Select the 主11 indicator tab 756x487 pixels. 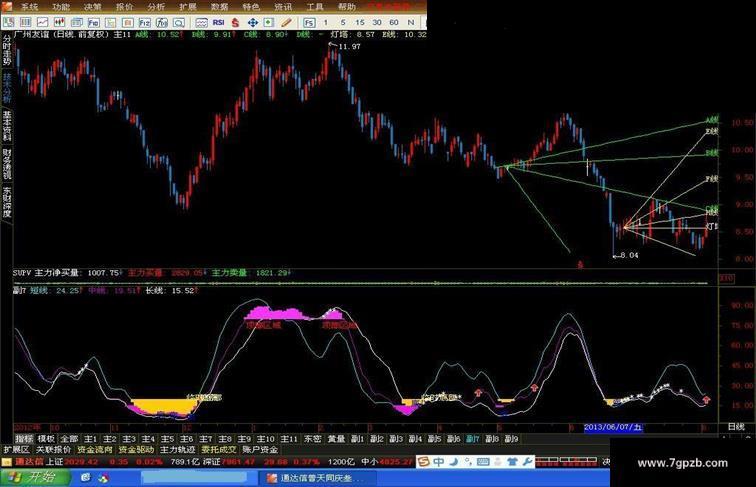click(289, 439)
